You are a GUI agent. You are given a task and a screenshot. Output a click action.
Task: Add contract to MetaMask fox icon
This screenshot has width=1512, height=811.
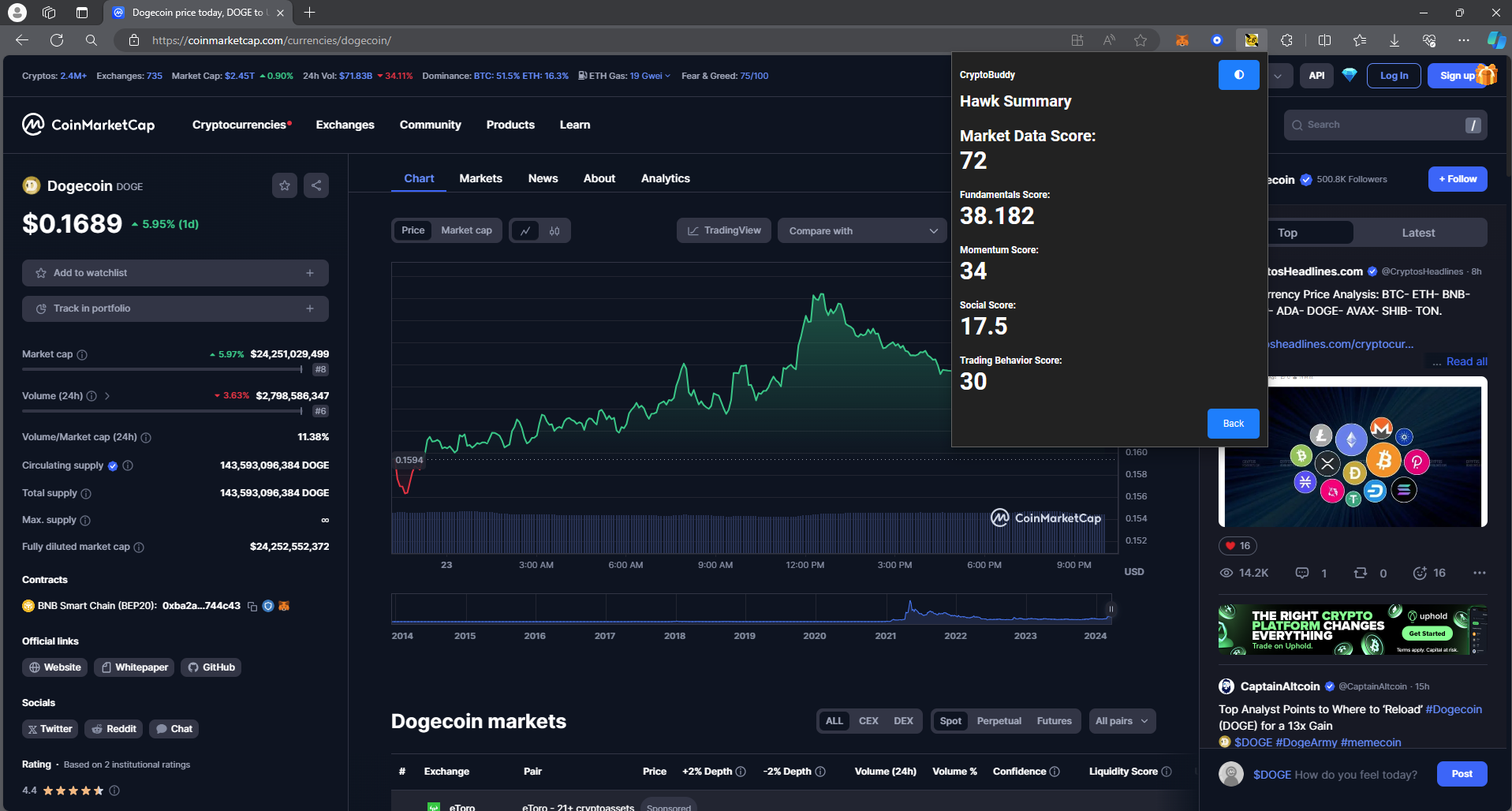click(284, 606)
